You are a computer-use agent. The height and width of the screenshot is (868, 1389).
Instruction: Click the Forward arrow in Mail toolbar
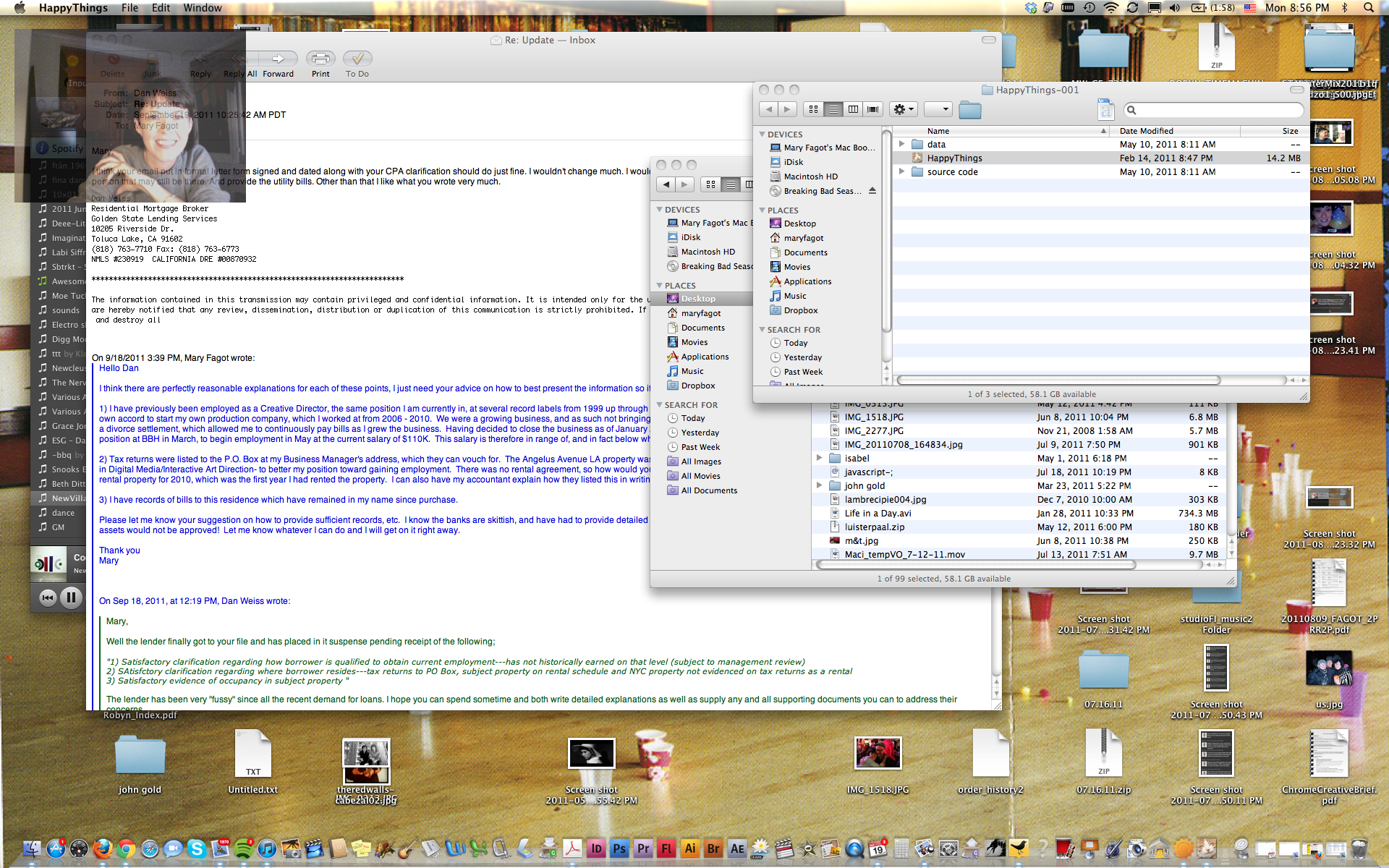point(279,59)
